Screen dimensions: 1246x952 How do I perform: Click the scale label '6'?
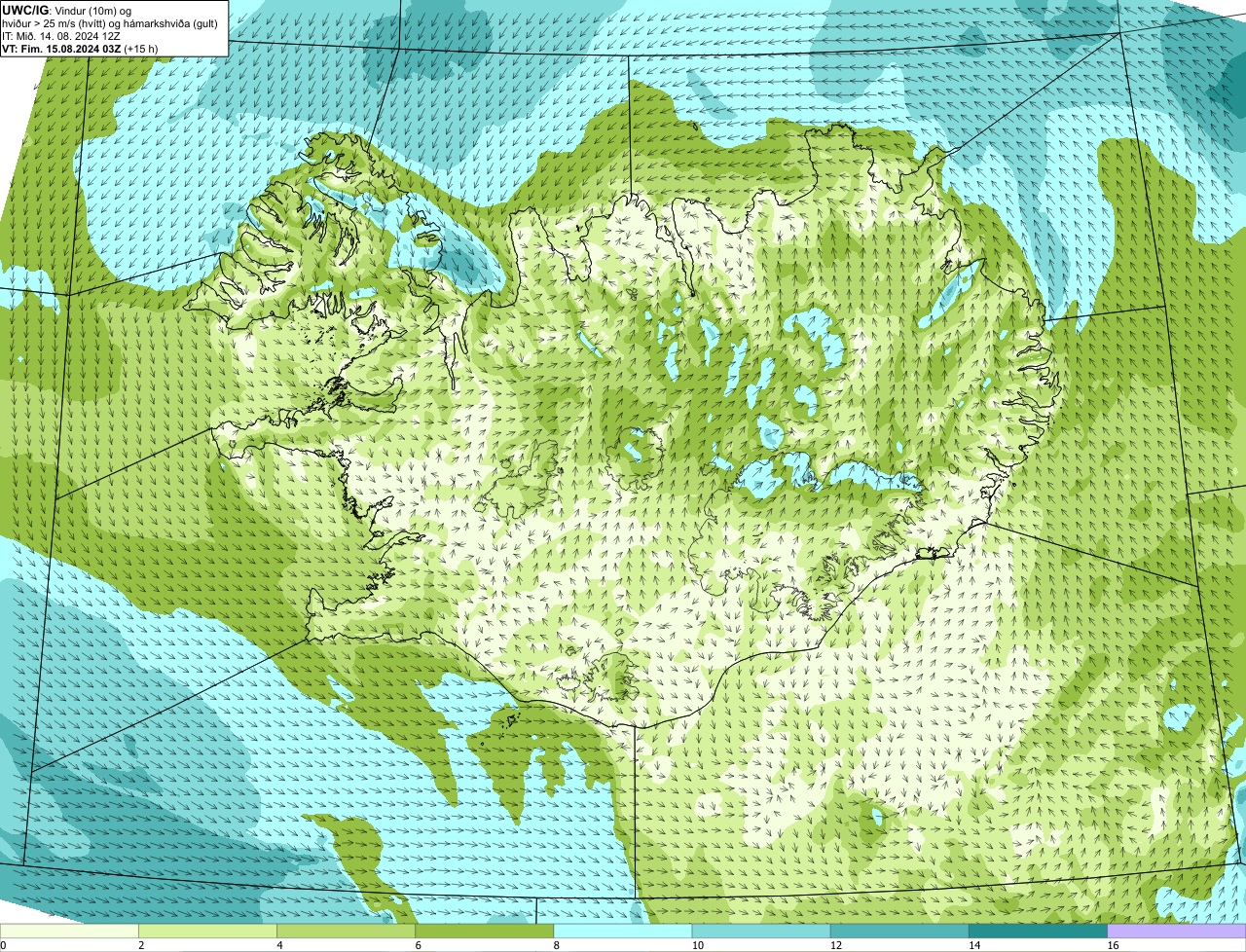419,945
